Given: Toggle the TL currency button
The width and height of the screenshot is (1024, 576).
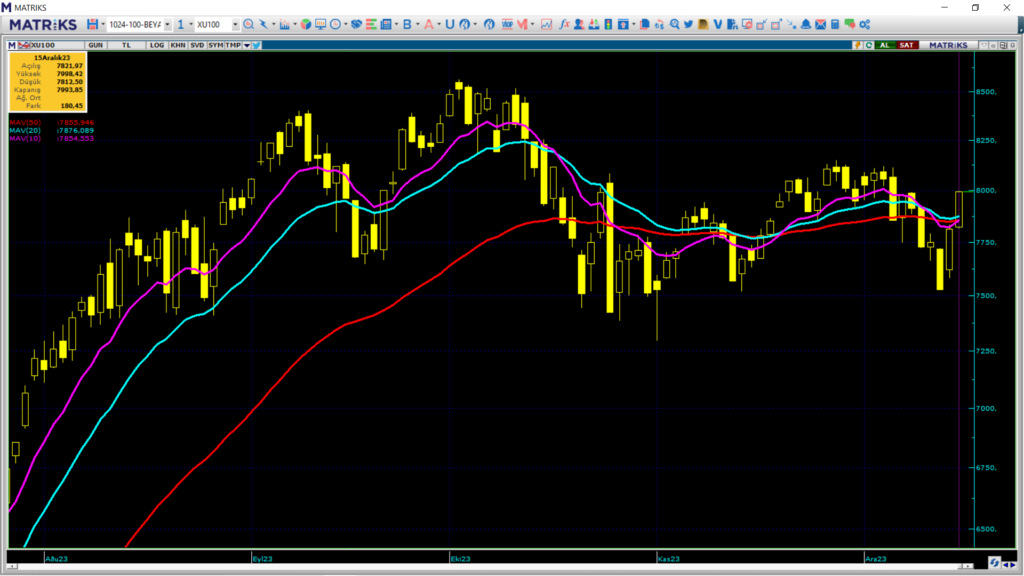Looking at the screenshot, I should [x=127, y=45].
